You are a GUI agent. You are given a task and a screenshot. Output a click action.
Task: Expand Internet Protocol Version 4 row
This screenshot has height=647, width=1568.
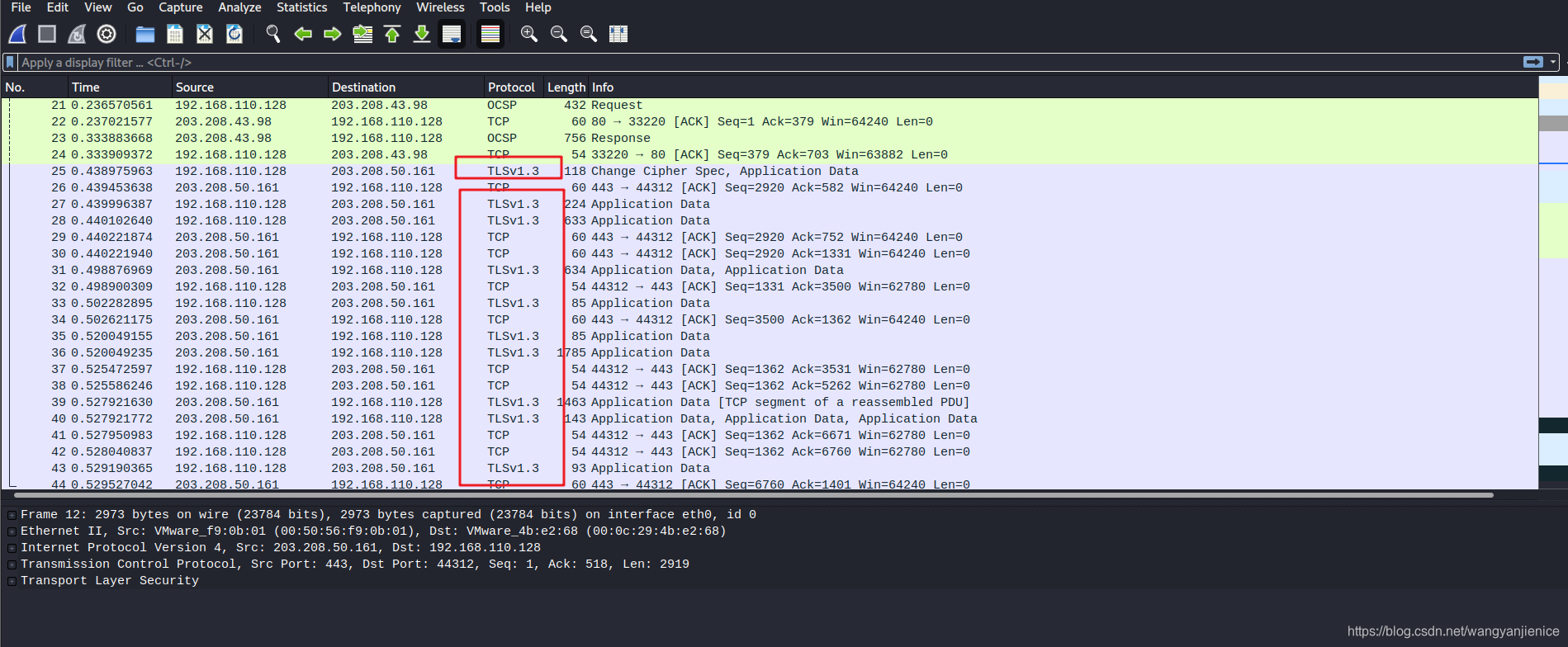pyautogui.click(x=12, y=548)
